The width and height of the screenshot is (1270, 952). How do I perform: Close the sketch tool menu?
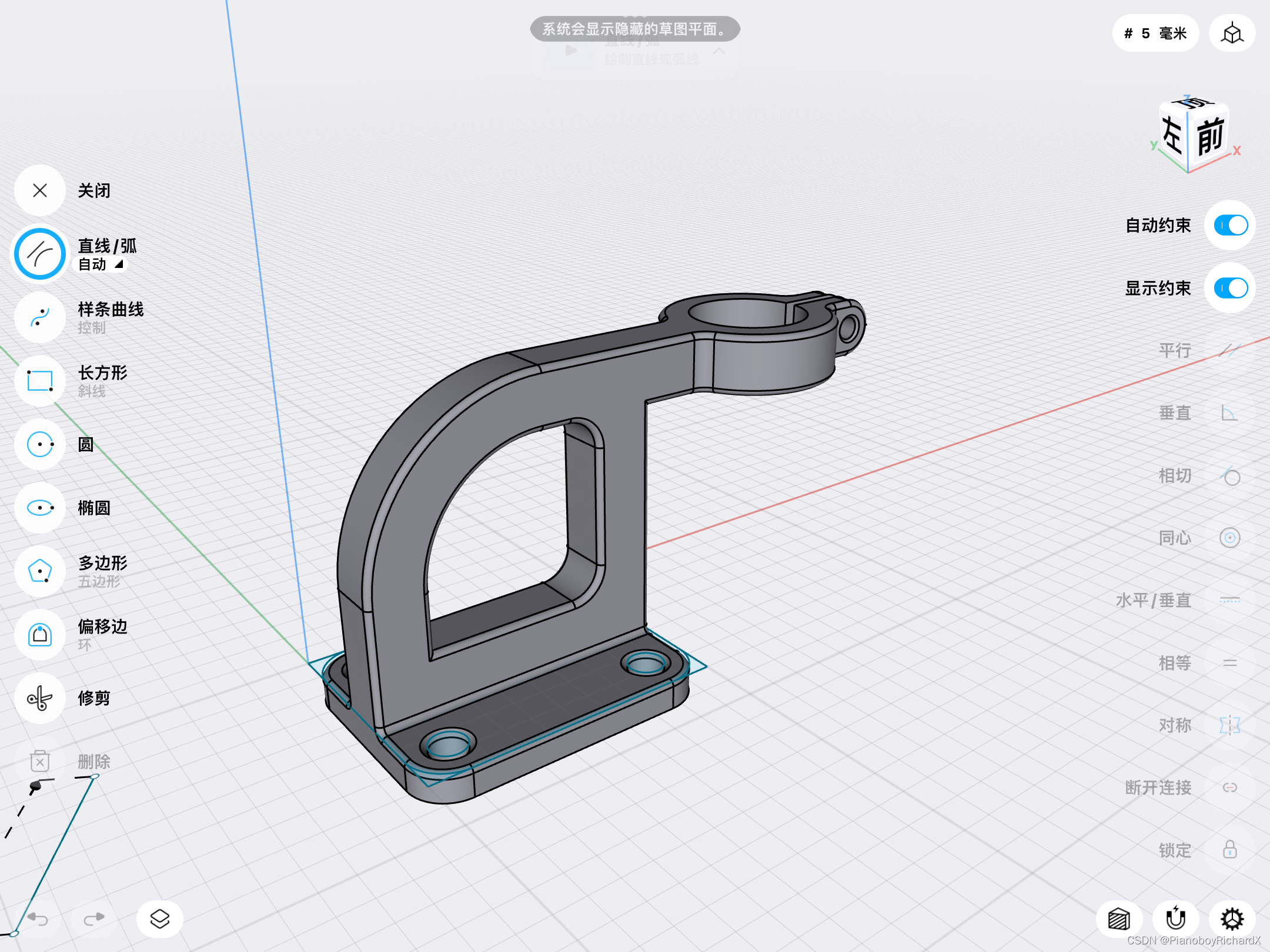click(40, 190)
